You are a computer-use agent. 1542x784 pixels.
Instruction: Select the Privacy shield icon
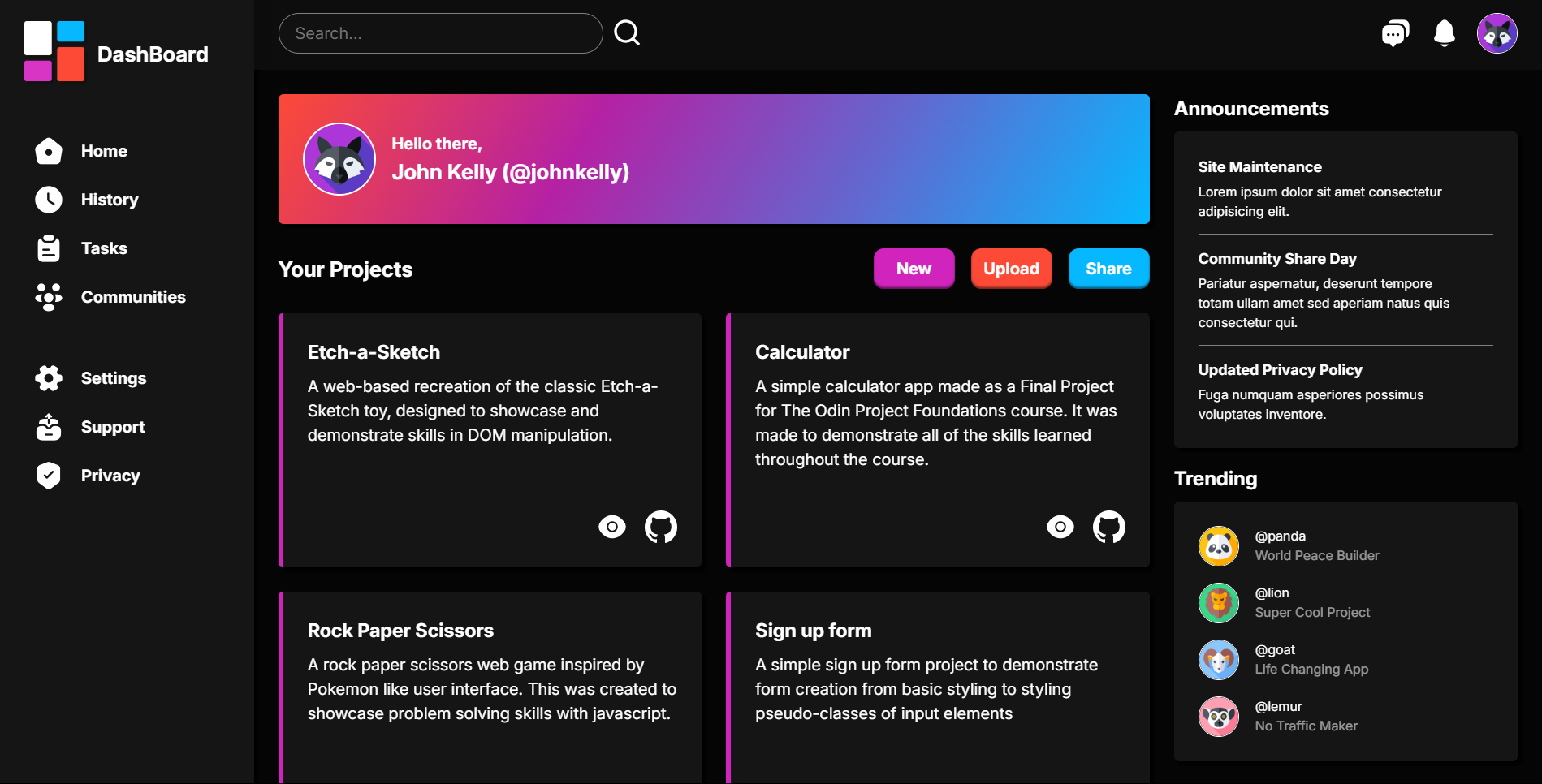coord(49,476)
